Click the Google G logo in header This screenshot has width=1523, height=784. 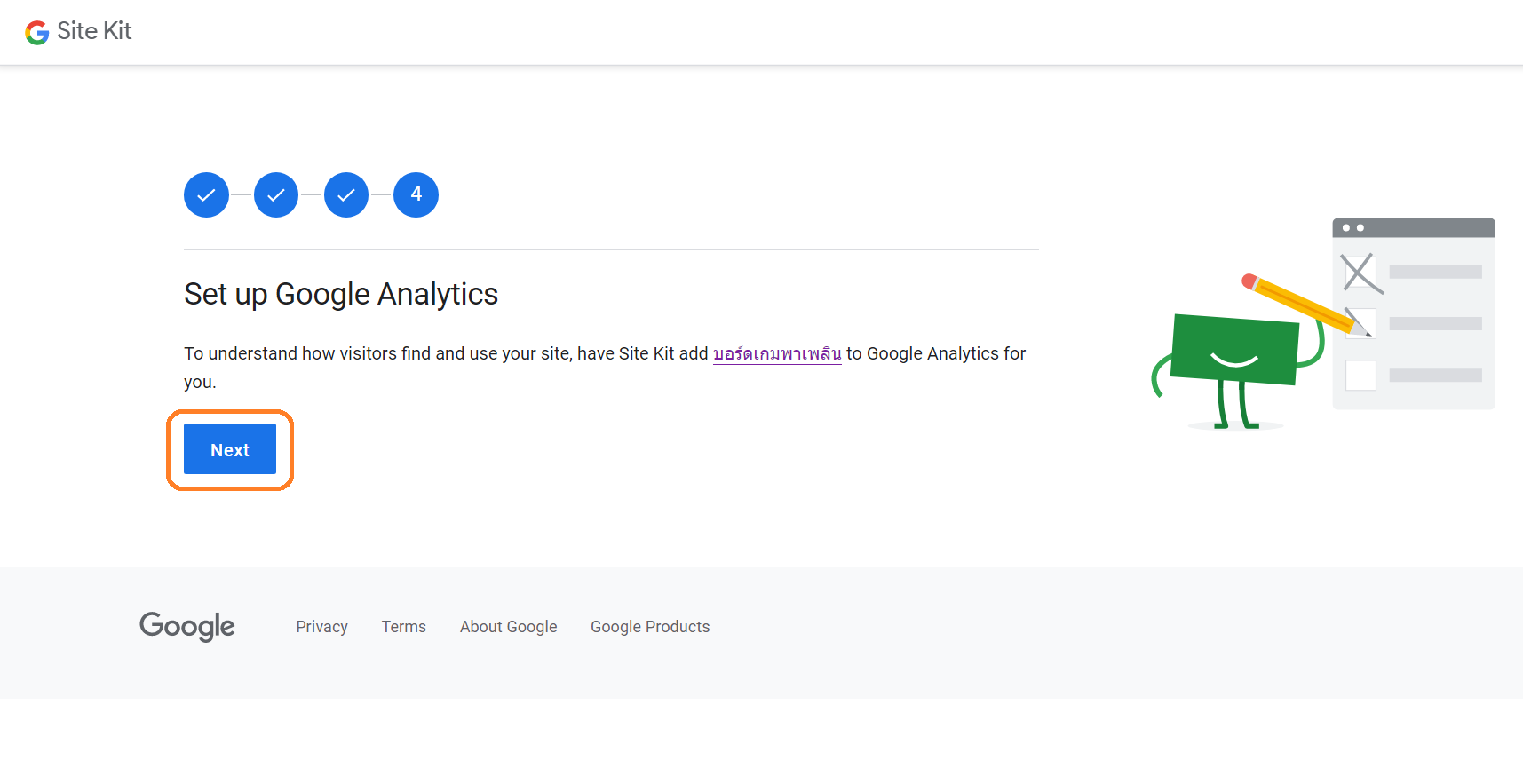(36, 33)
